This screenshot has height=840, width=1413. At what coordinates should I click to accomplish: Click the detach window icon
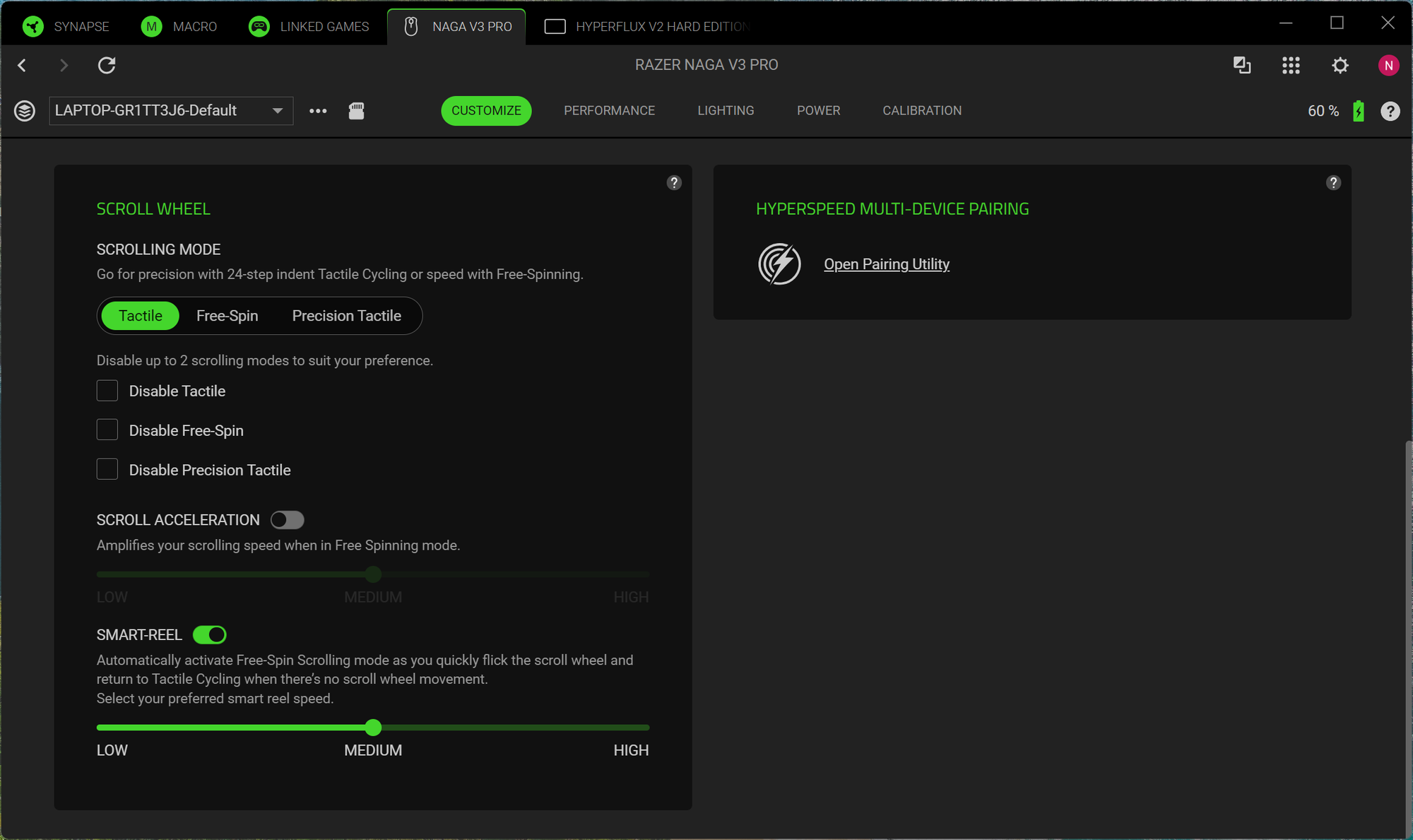pos(1242,65)
